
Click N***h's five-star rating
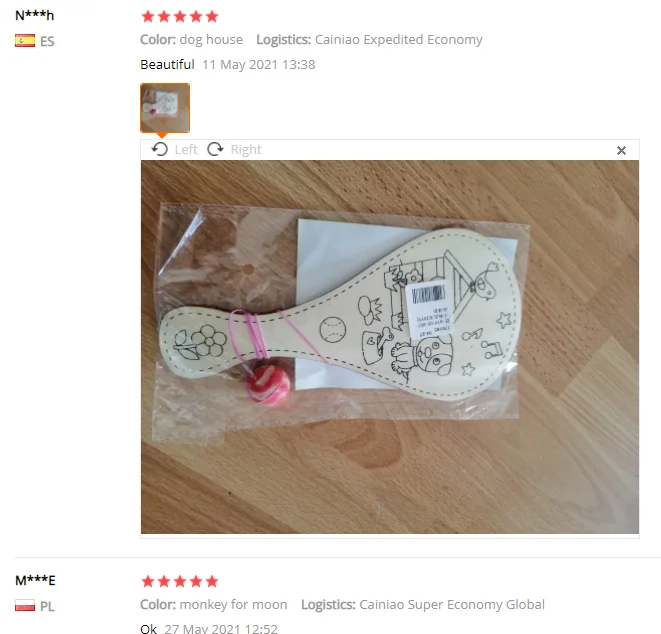tap(180, 16)
